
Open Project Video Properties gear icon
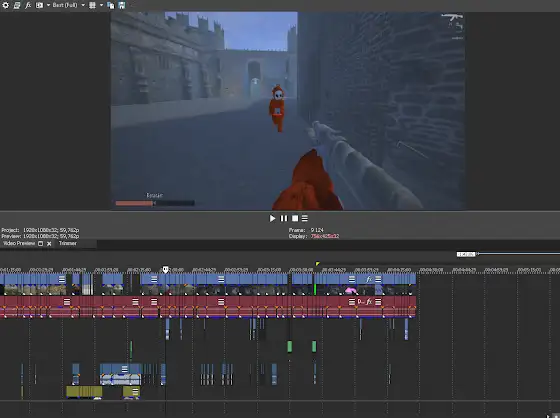click(5, 5)
